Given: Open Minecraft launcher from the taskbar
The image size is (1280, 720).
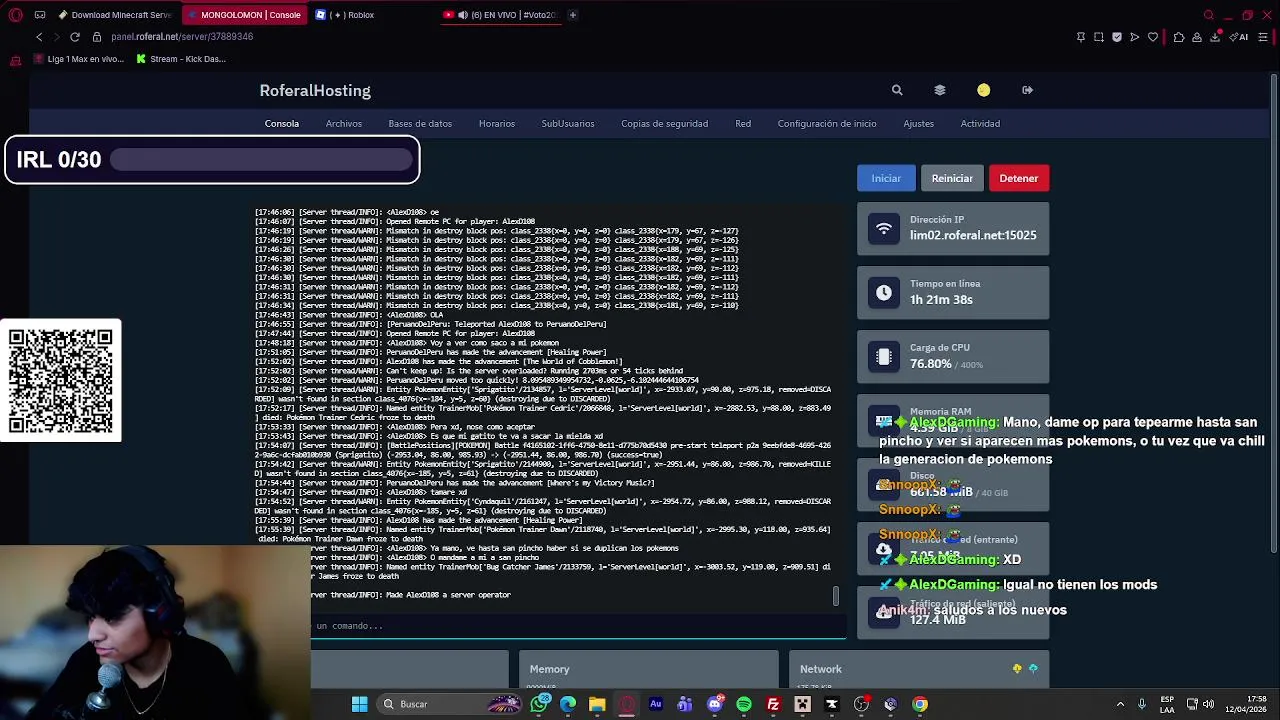Looking at the screenshot, I should [802, 704].
